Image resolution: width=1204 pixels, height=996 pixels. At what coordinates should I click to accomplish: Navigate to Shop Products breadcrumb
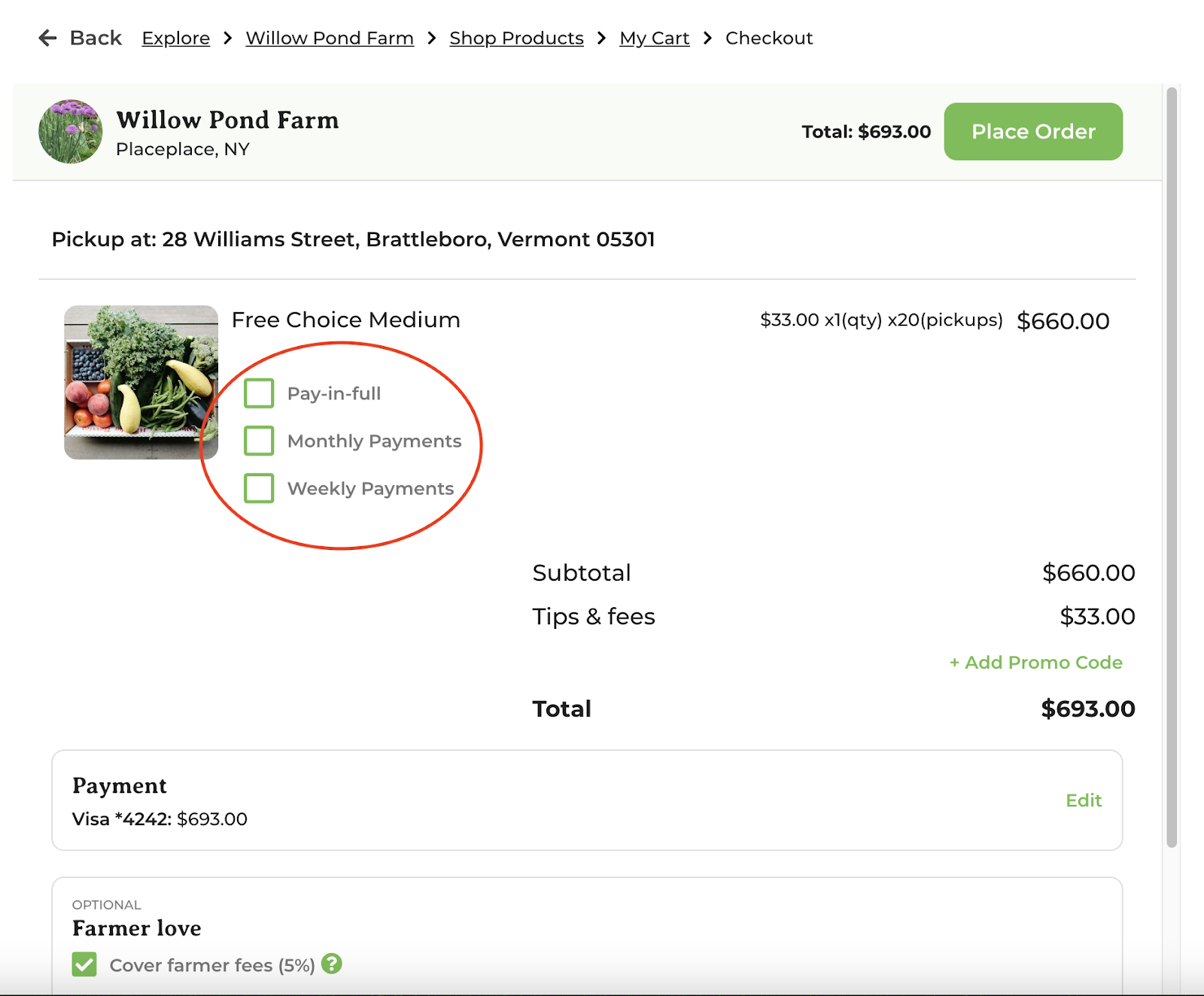click(516, 38)
